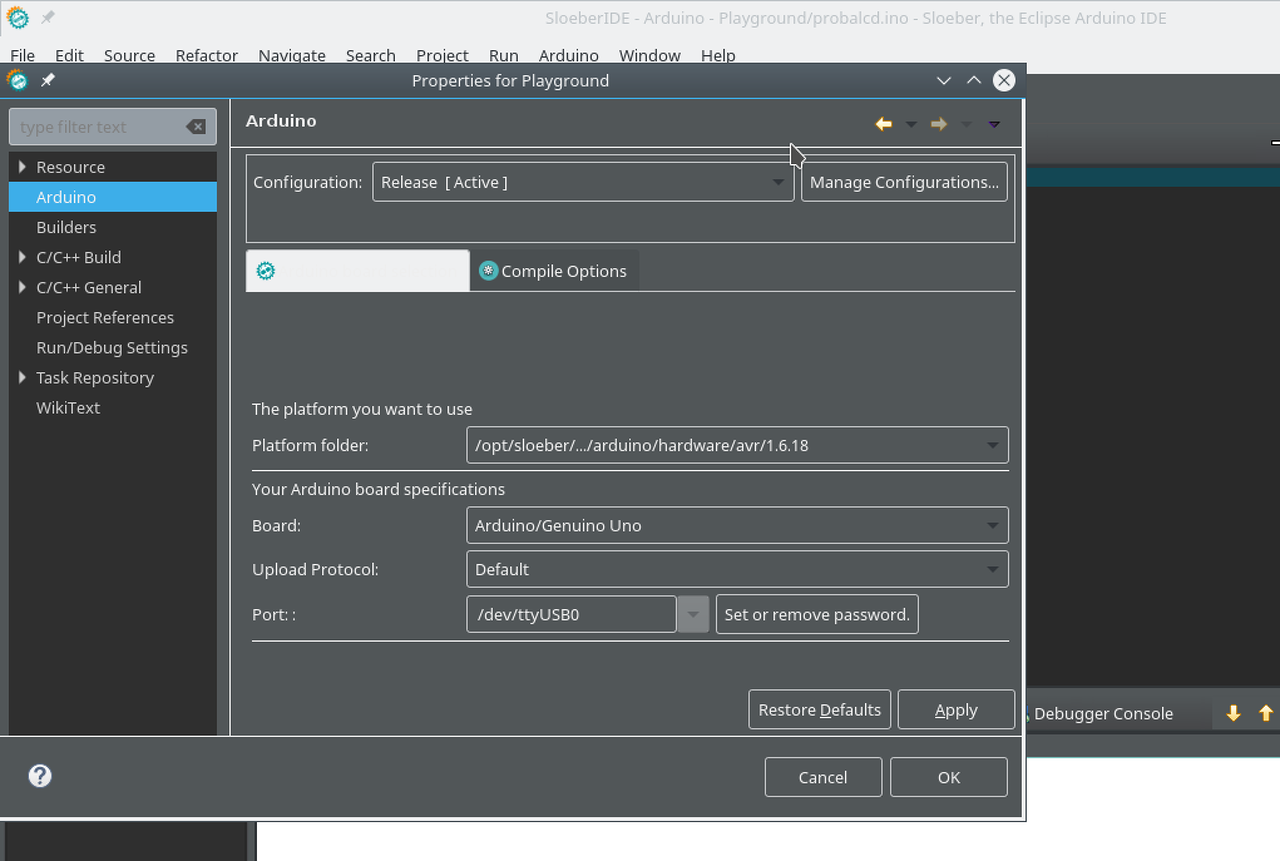This screenshot has width=1280, height=861.
Task: Click the Sloeber icon in the main window title bar
Action: 17,18
